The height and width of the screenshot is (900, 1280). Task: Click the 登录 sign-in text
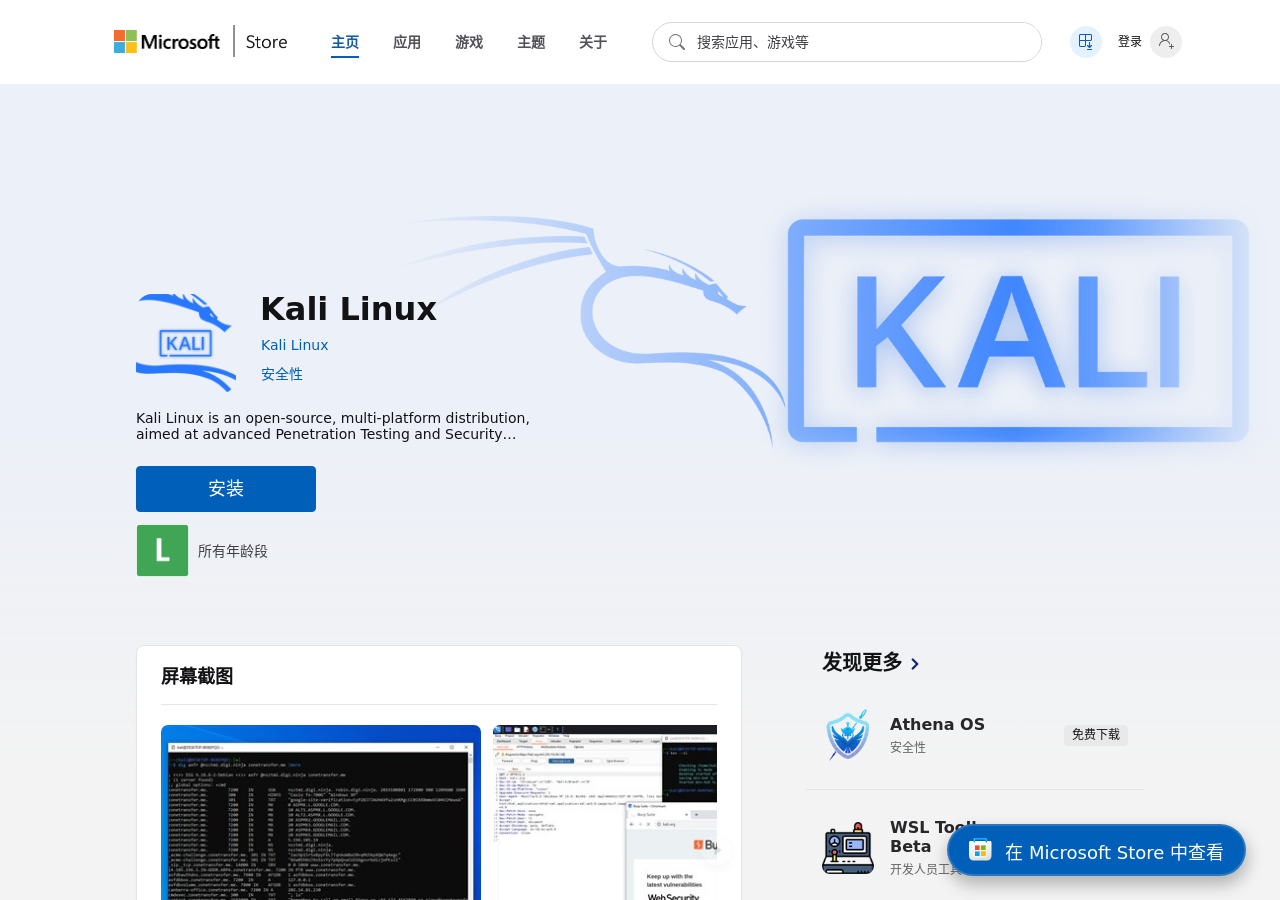1130,42
